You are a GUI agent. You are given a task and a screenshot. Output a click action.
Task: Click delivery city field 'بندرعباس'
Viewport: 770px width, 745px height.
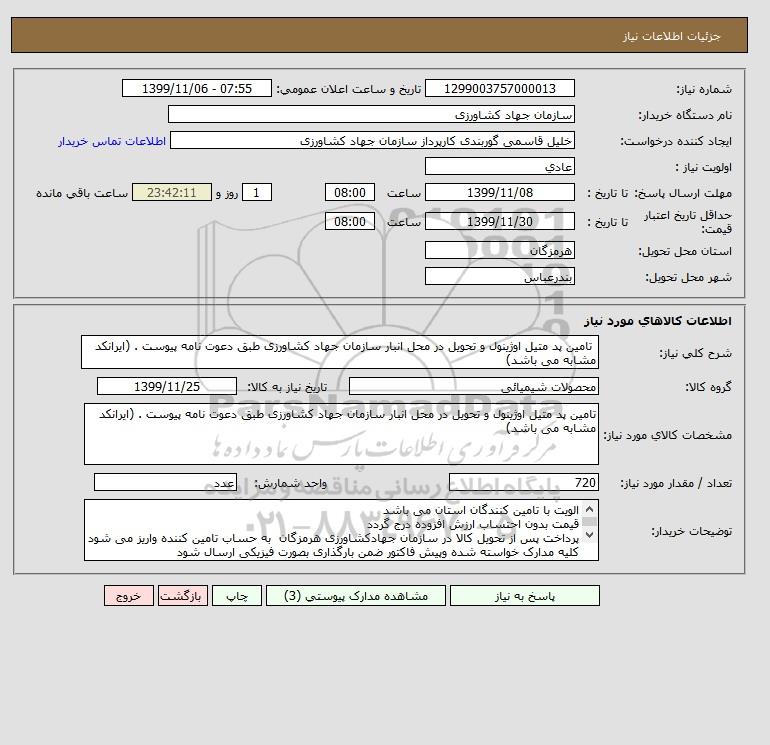499,276
